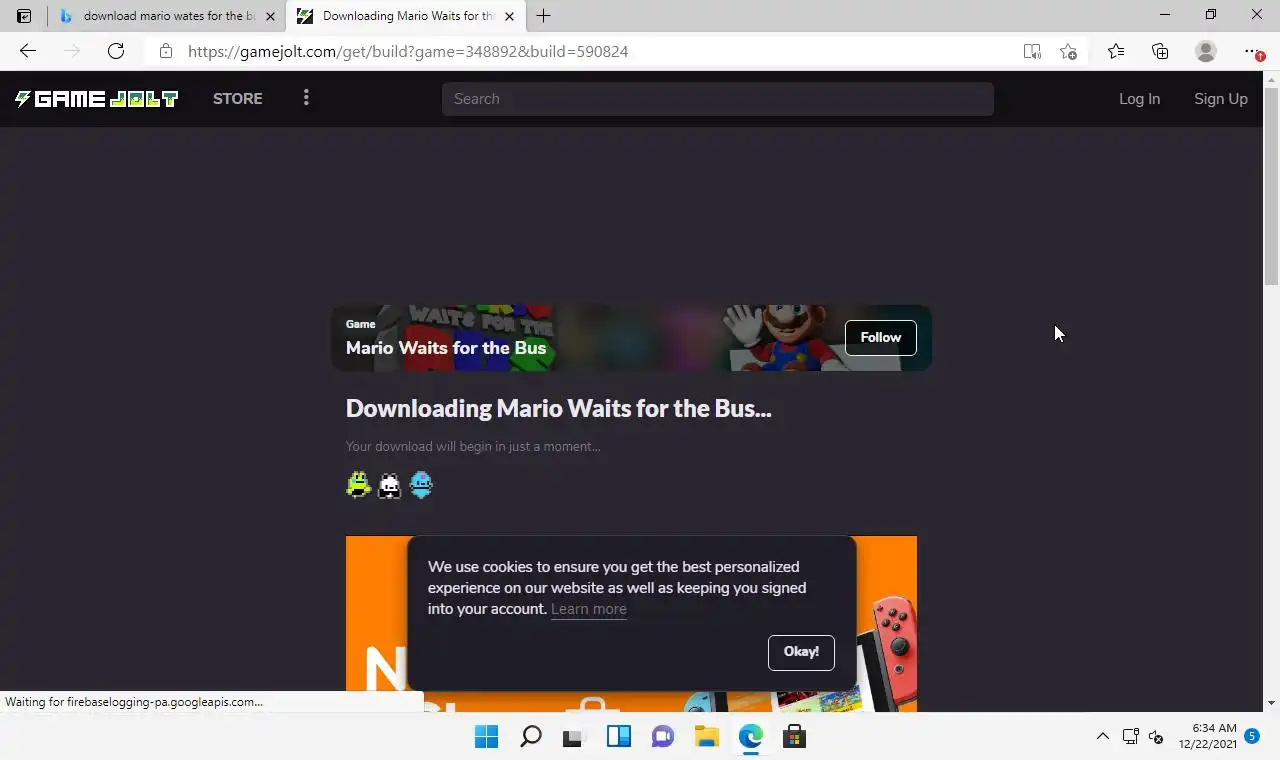
Task: Open taskbar Search icon
Action: [531, 737]
